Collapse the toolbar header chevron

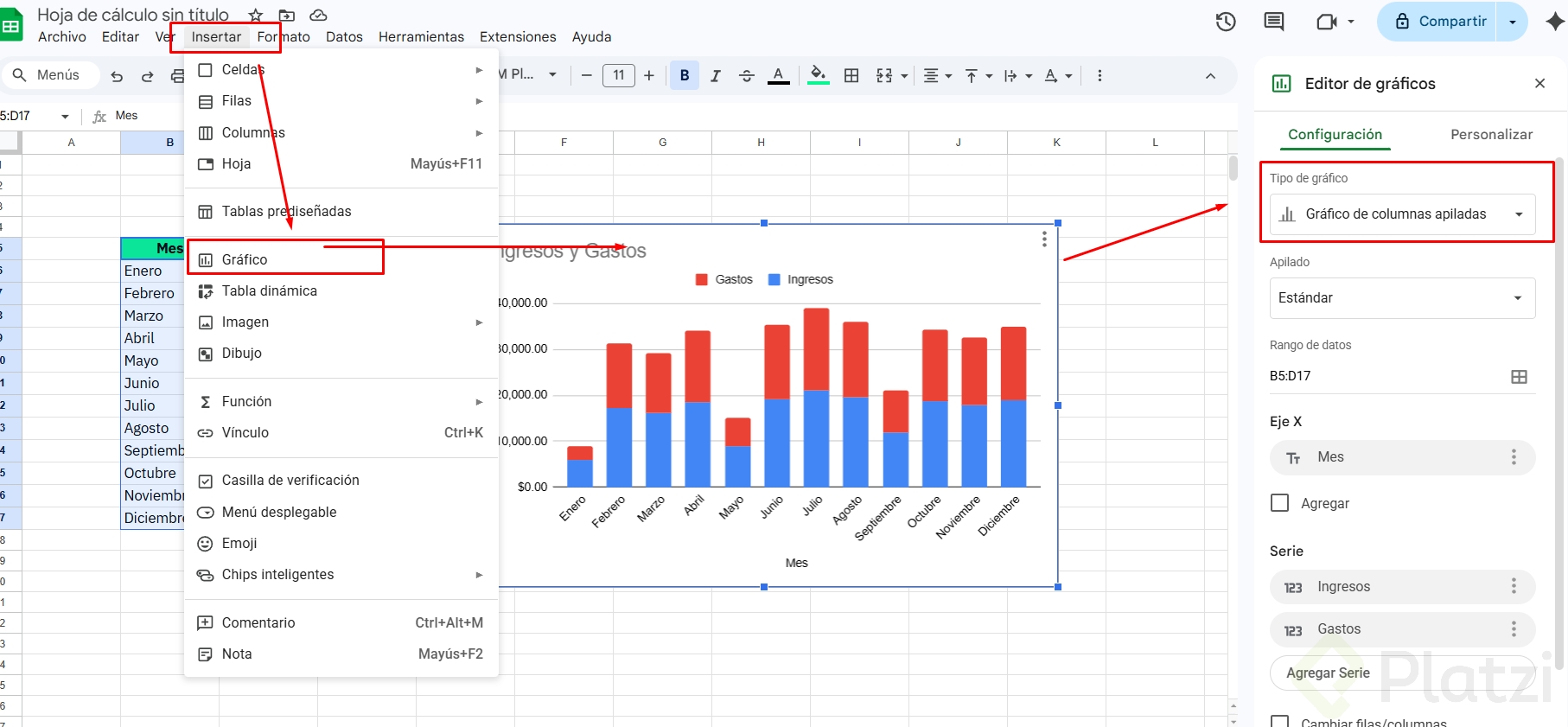[x=1210, y=76]
